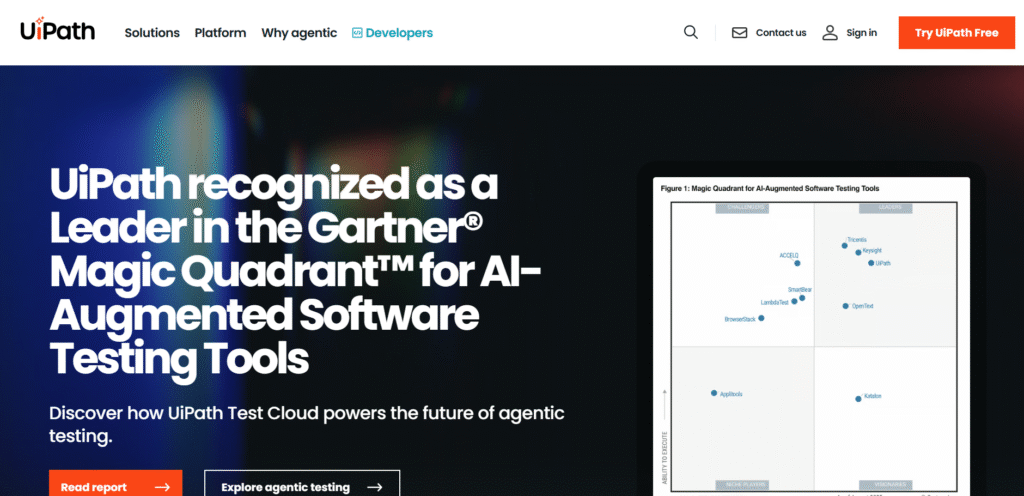Select the Why agentic menu item

coord(299,33)
